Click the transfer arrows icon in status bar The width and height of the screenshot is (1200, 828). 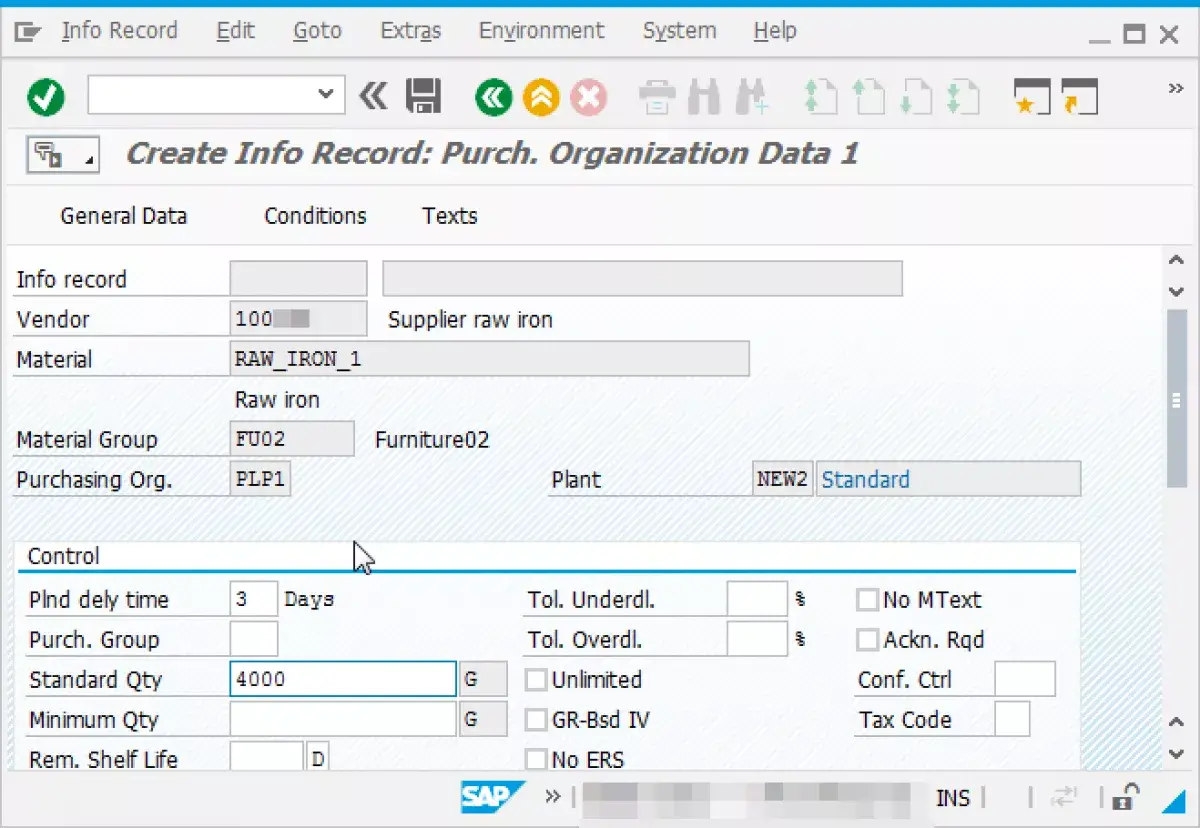(x=1064, y=797)
